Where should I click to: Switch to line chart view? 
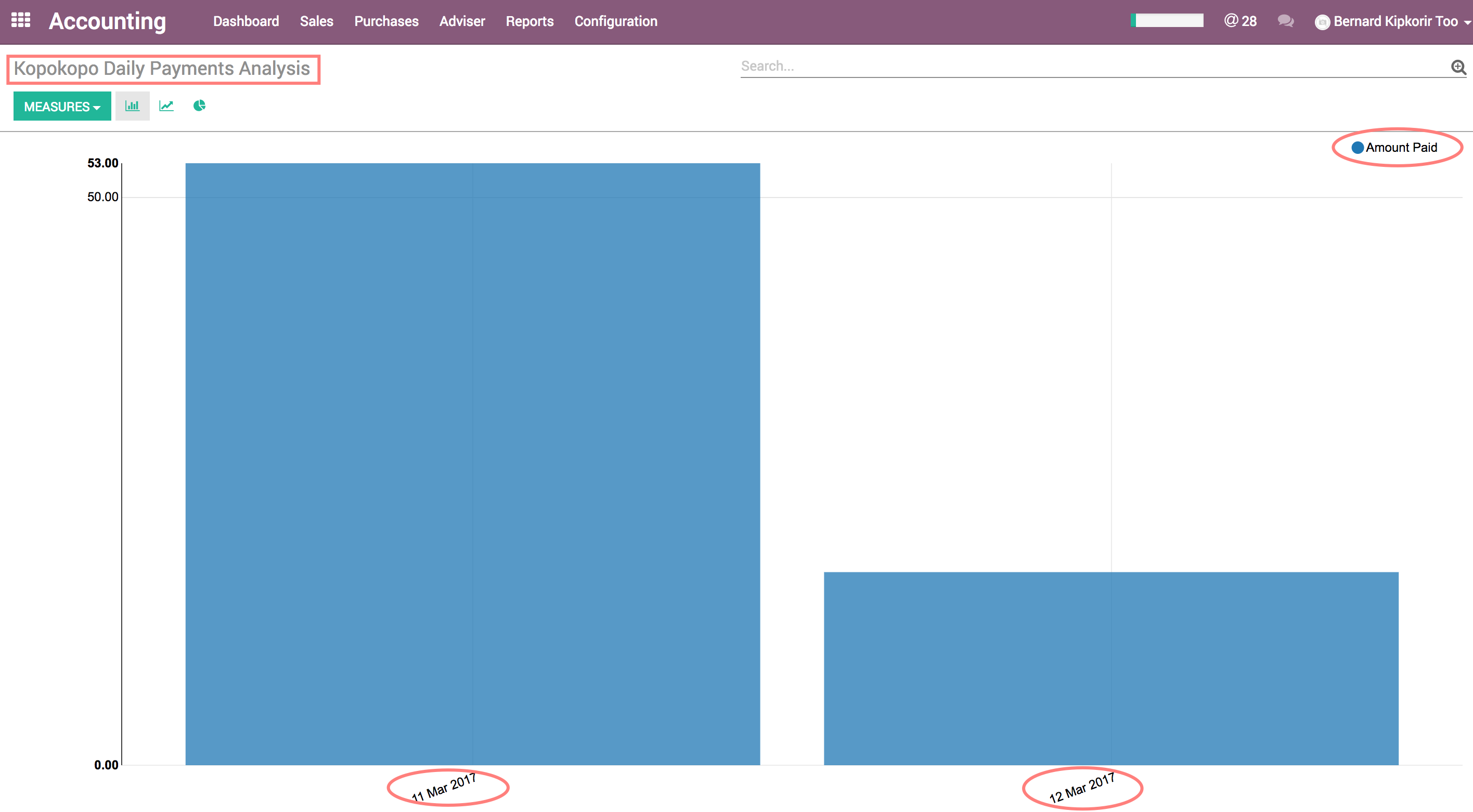pyautogui.click(x=166, y=106)
